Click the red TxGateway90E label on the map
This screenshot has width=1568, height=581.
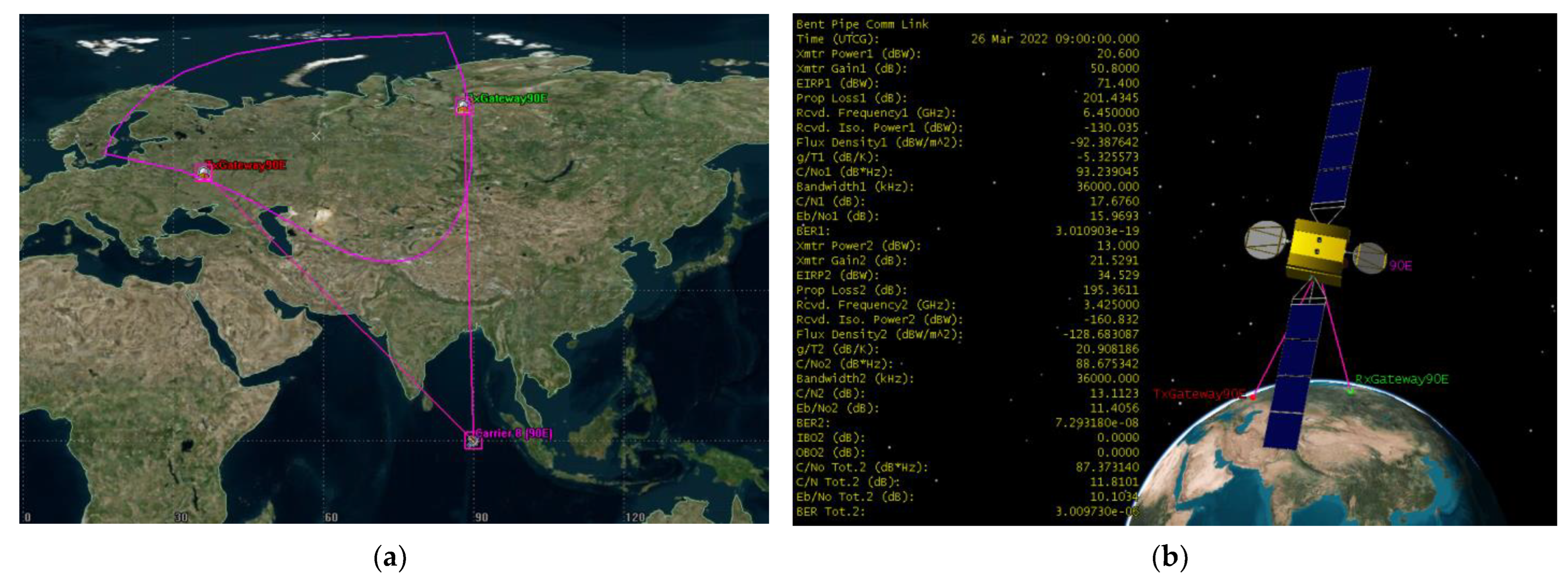[x=246, y=165]
